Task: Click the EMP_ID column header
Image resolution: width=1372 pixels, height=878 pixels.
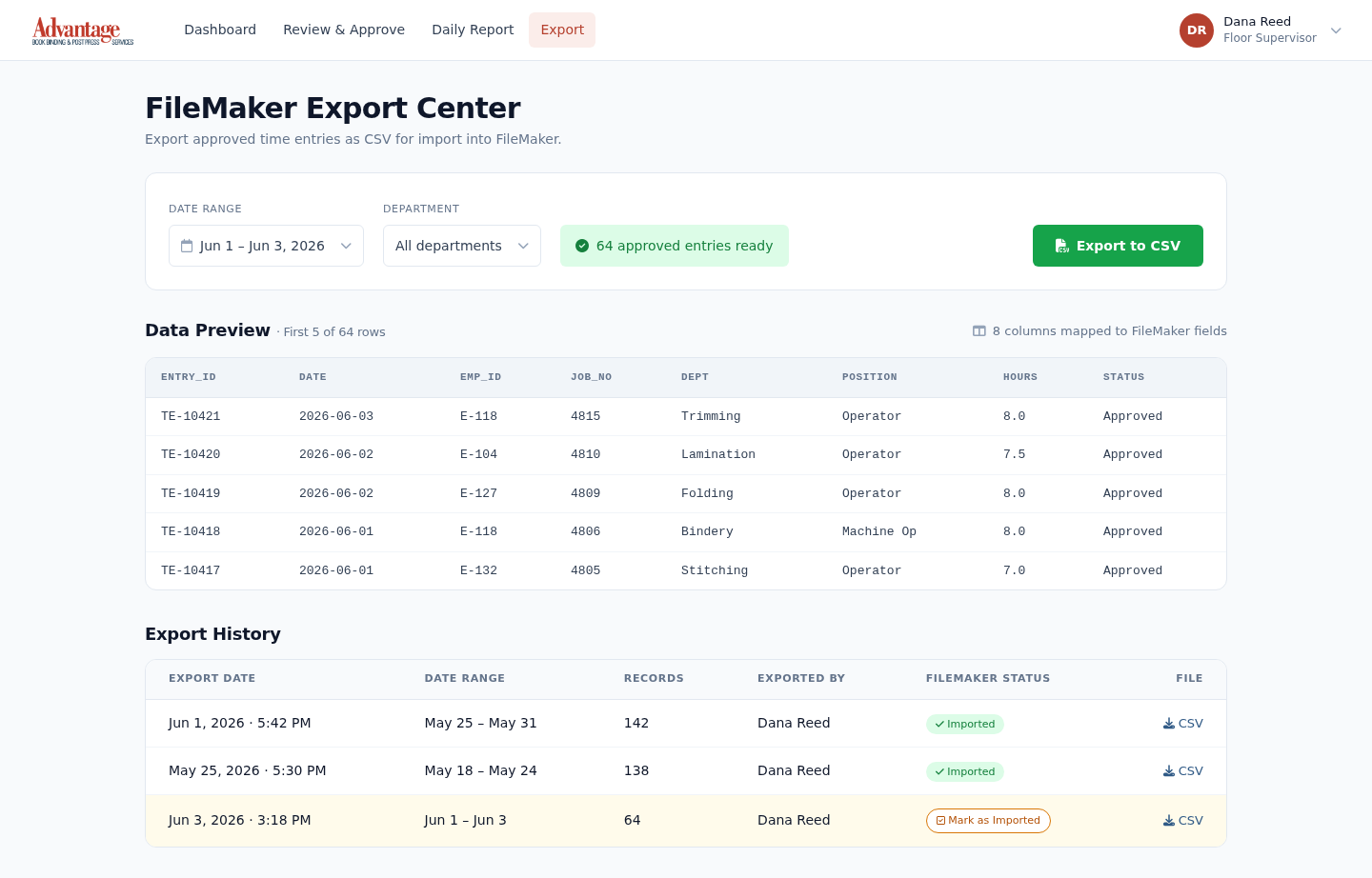Action: [480, 377]
